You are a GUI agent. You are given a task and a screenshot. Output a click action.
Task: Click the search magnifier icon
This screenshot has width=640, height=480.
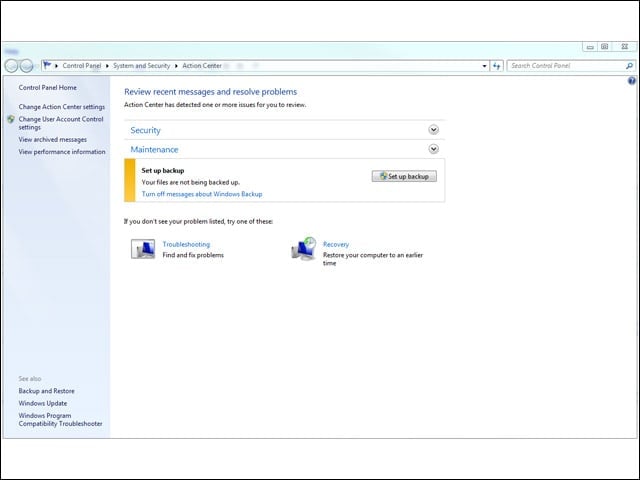[629, 66]
